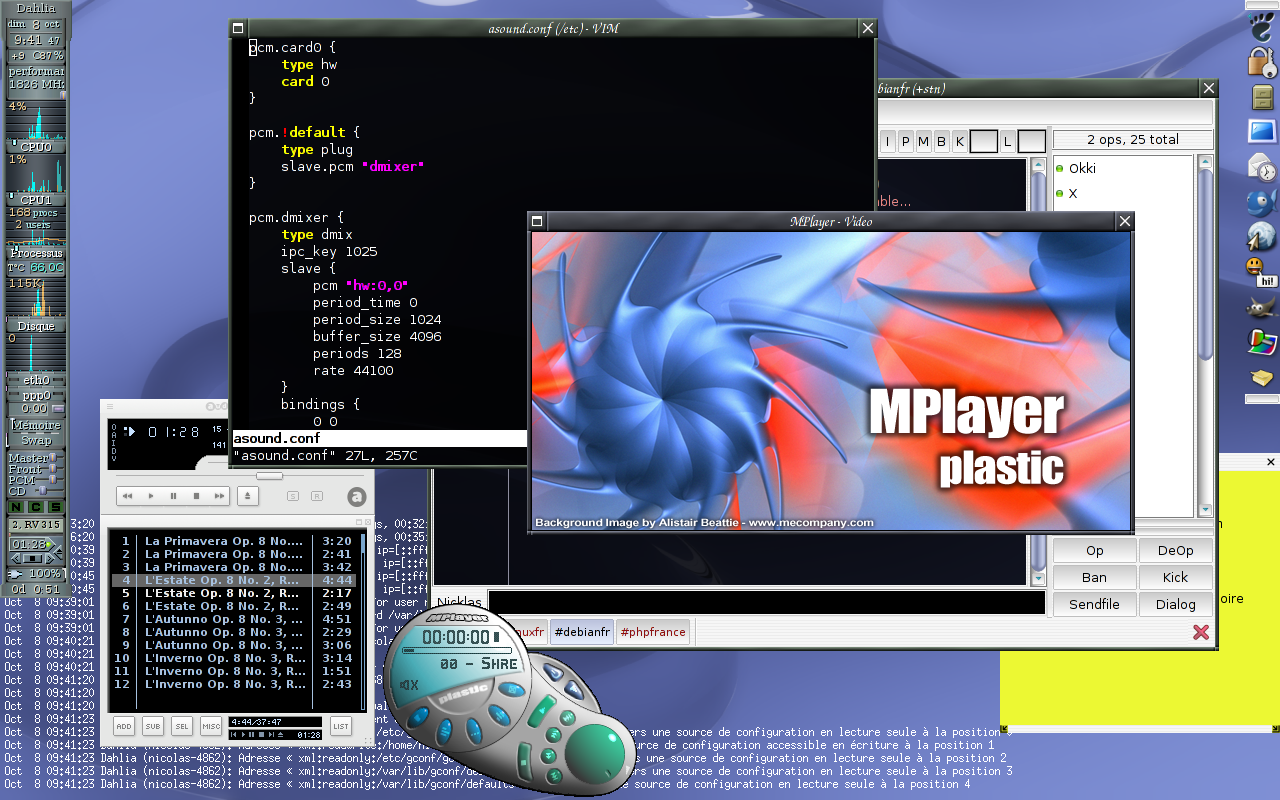Image resolution: width=1280 pixels, height=800 pixels.
Task: Toggle channel mode I in IRC window
Action: click(x=887, y=142)
